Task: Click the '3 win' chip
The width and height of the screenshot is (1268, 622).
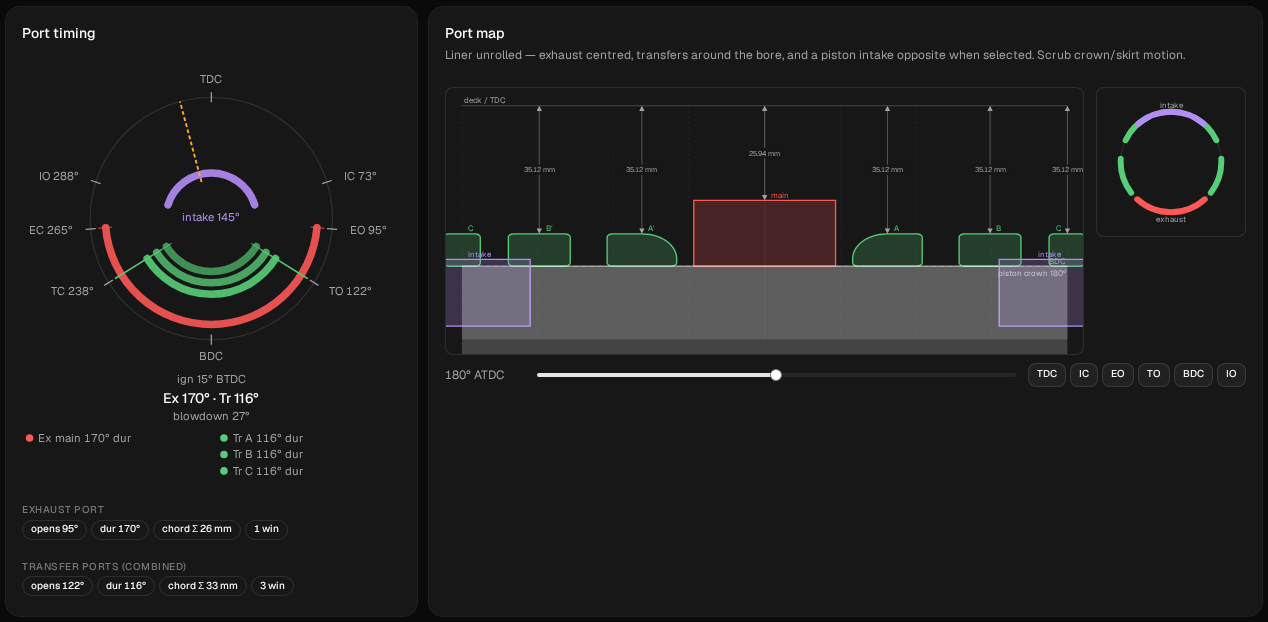Action: point(272,586)
